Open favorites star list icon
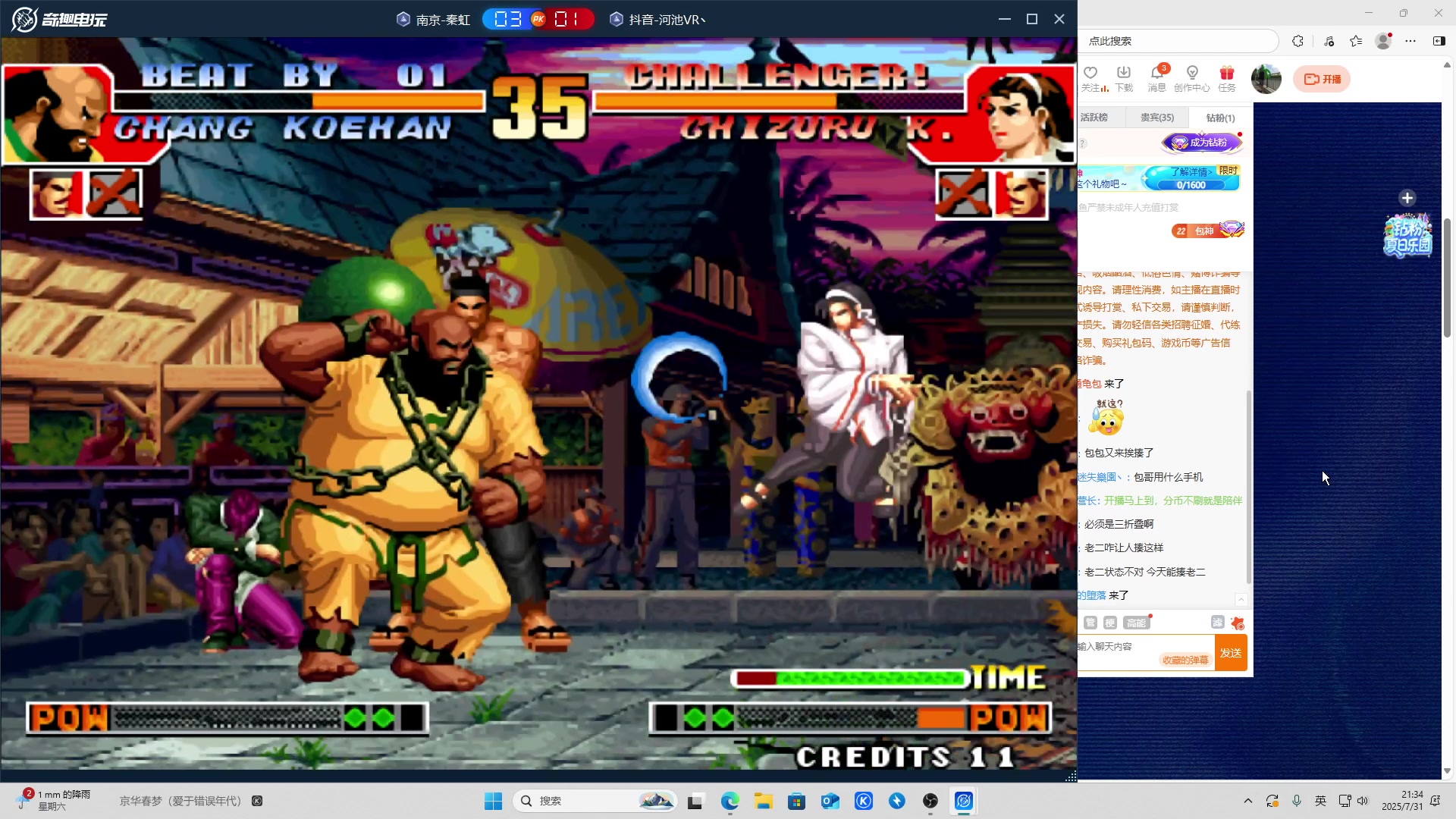 click(x=1356, y=41)
